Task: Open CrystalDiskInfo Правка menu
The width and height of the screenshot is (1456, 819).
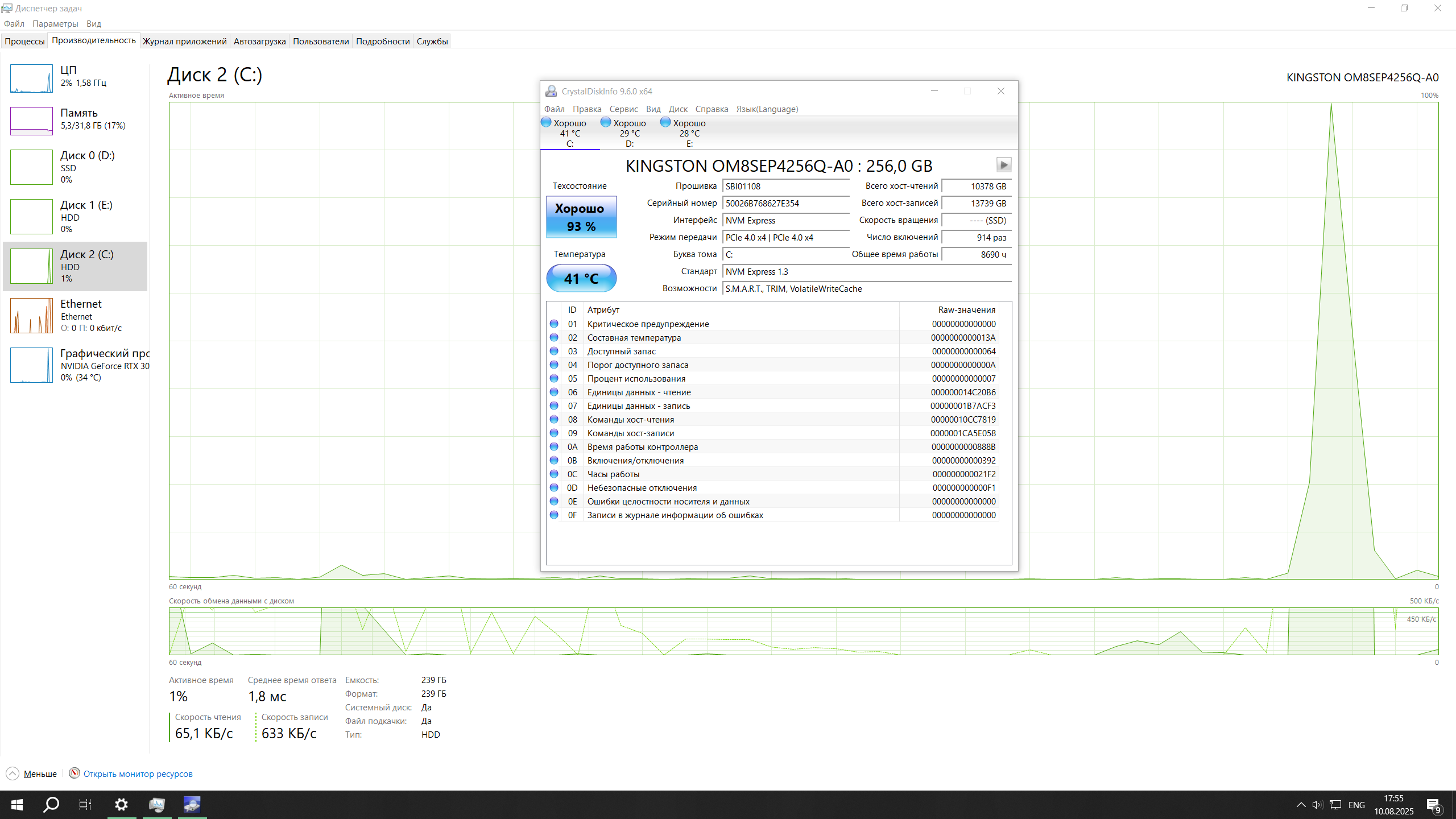Action: pyautogui.click(x=587, y=109)
